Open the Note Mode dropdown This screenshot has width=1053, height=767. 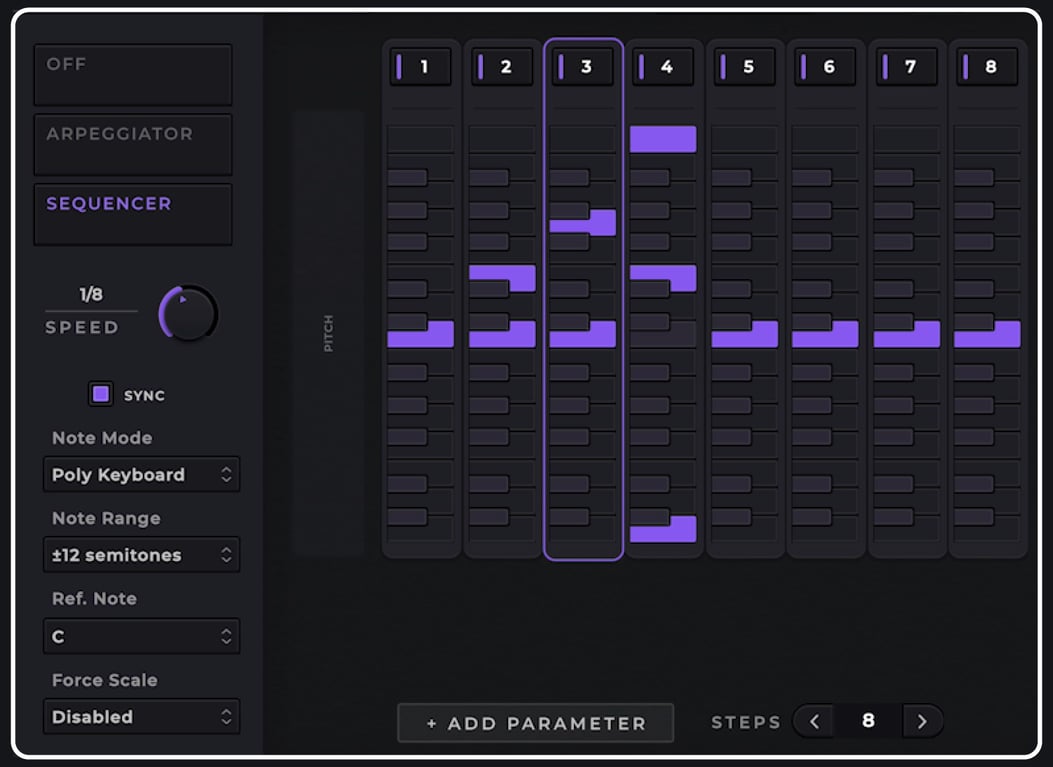141,474
